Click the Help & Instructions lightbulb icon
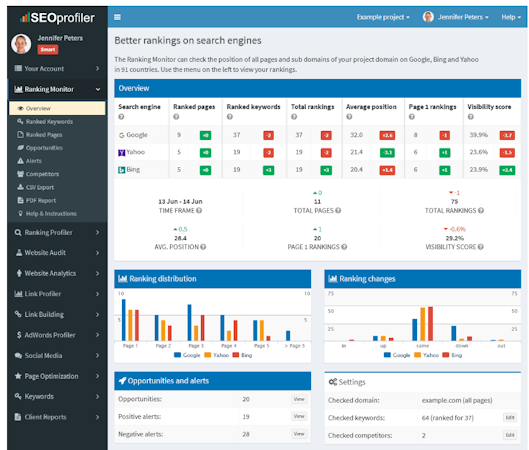 click(20, 214)
